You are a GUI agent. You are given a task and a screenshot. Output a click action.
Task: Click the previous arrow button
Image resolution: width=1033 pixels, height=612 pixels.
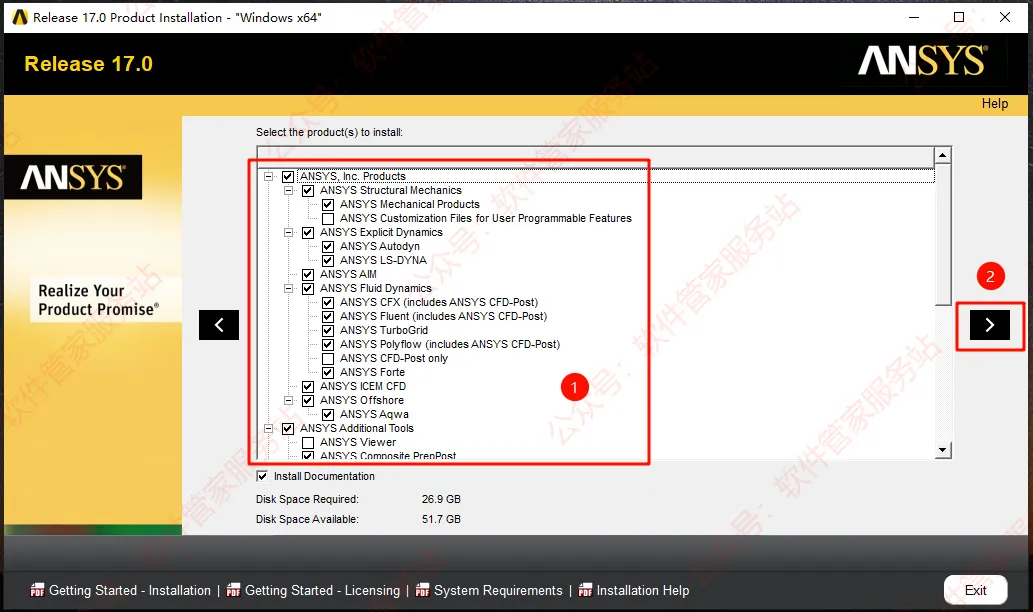(219, 325)
